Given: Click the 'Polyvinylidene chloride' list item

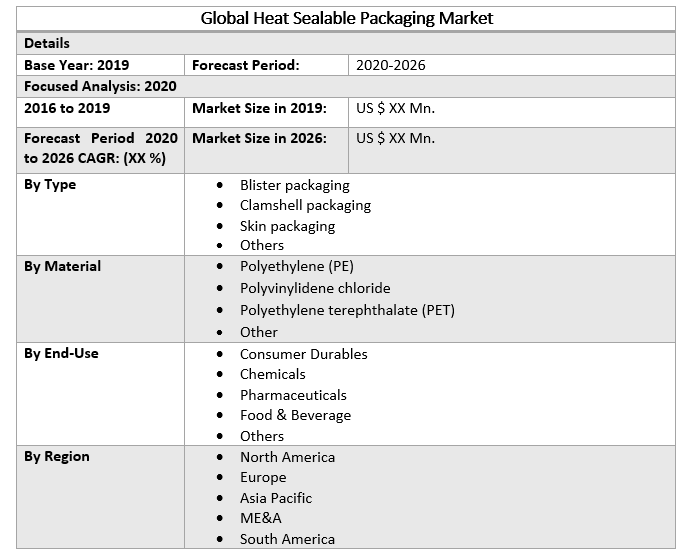Looking at the screenshot, I should pyautogui.click(x=315, y=288).
